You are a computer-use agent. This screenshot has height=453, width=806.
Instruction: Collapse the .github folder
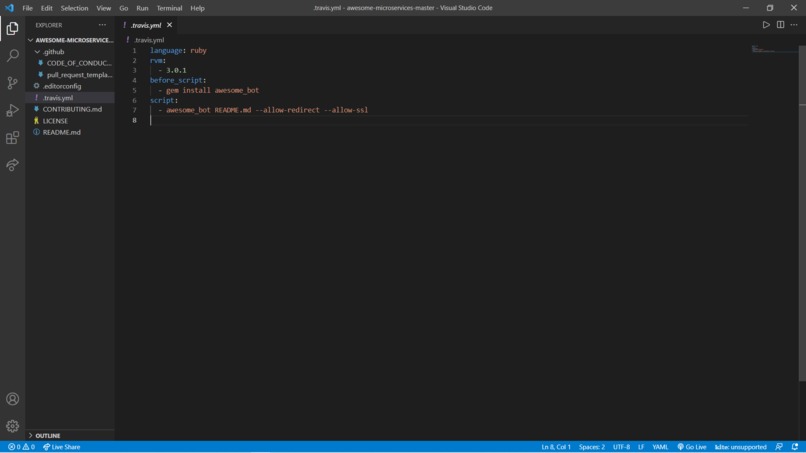[70, 51]
